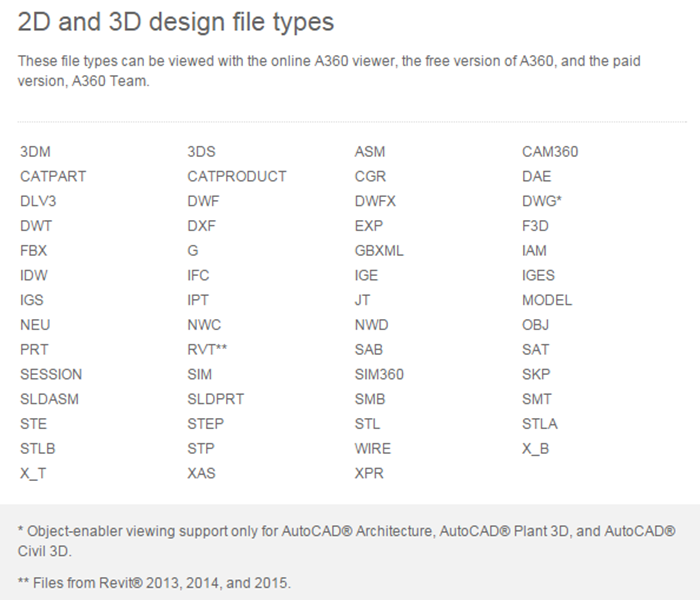
Task: Click the 'Files from Revit' footnote
Action: [154, 583]
